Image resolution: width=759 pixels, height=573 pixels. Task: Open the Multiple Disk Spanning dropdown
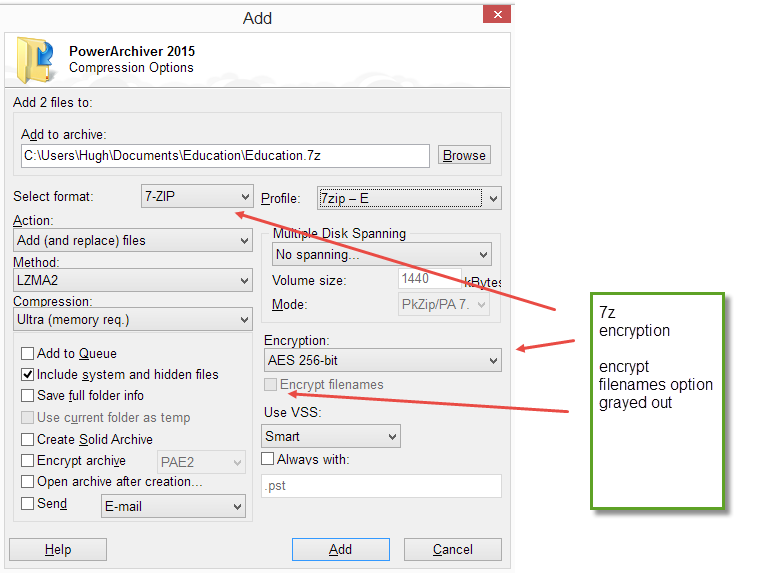pyautogui.click(x=382, y=255)
